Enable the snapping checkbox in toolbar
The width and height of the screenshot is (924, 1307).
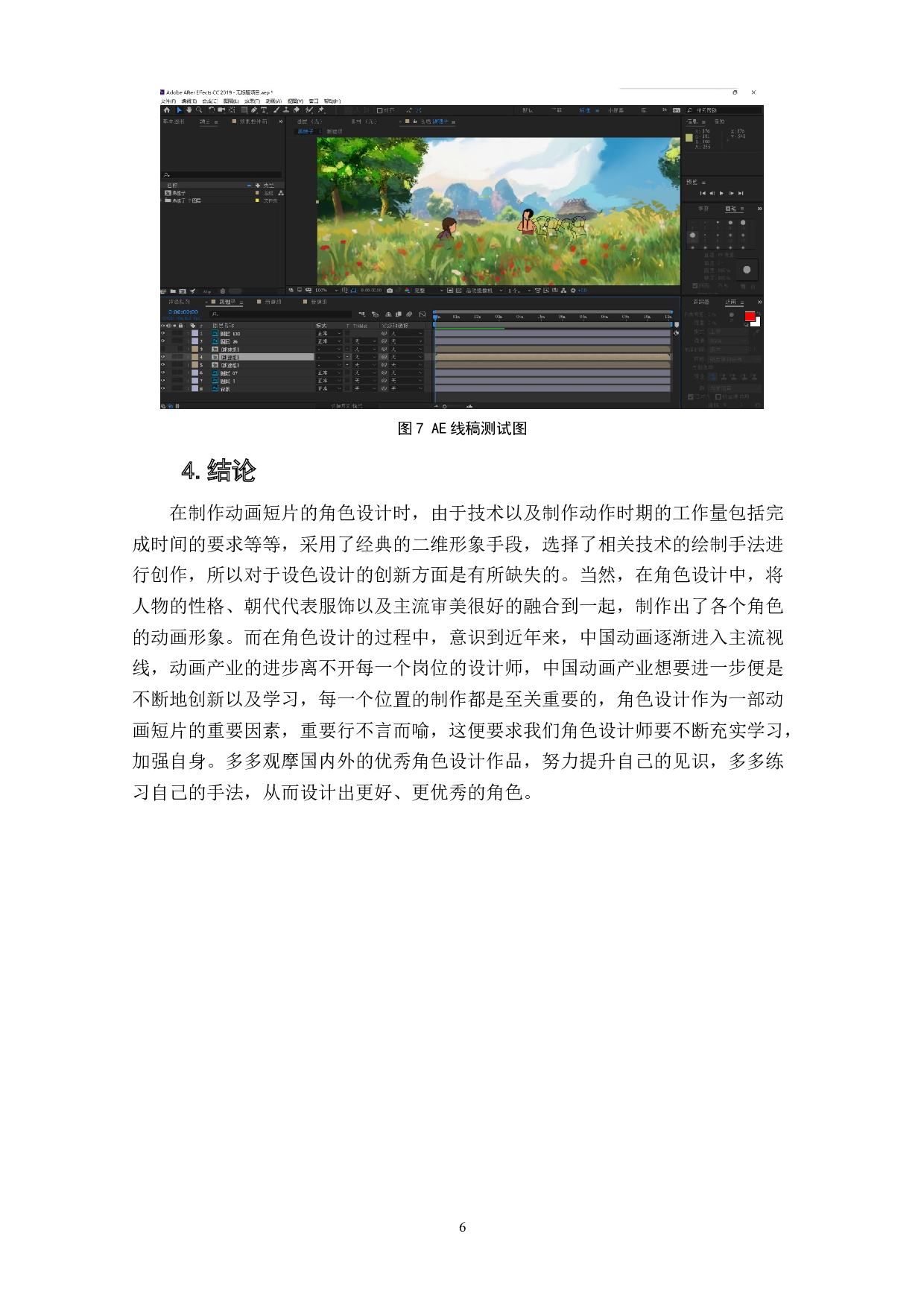[379, 110]
